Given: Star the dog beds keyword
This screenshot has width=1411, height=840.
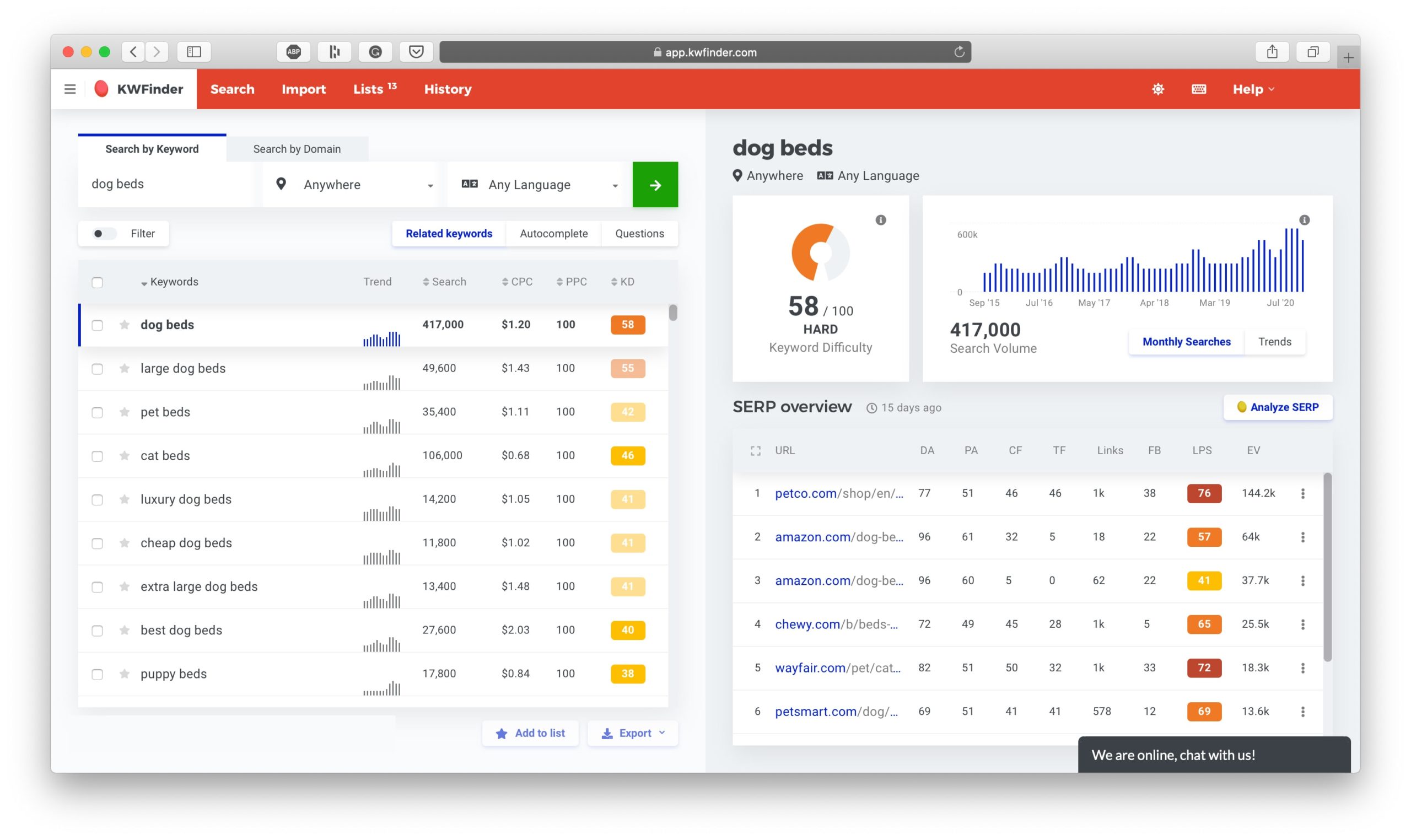Looking at the screenshot, I should (x=125, y=324).
